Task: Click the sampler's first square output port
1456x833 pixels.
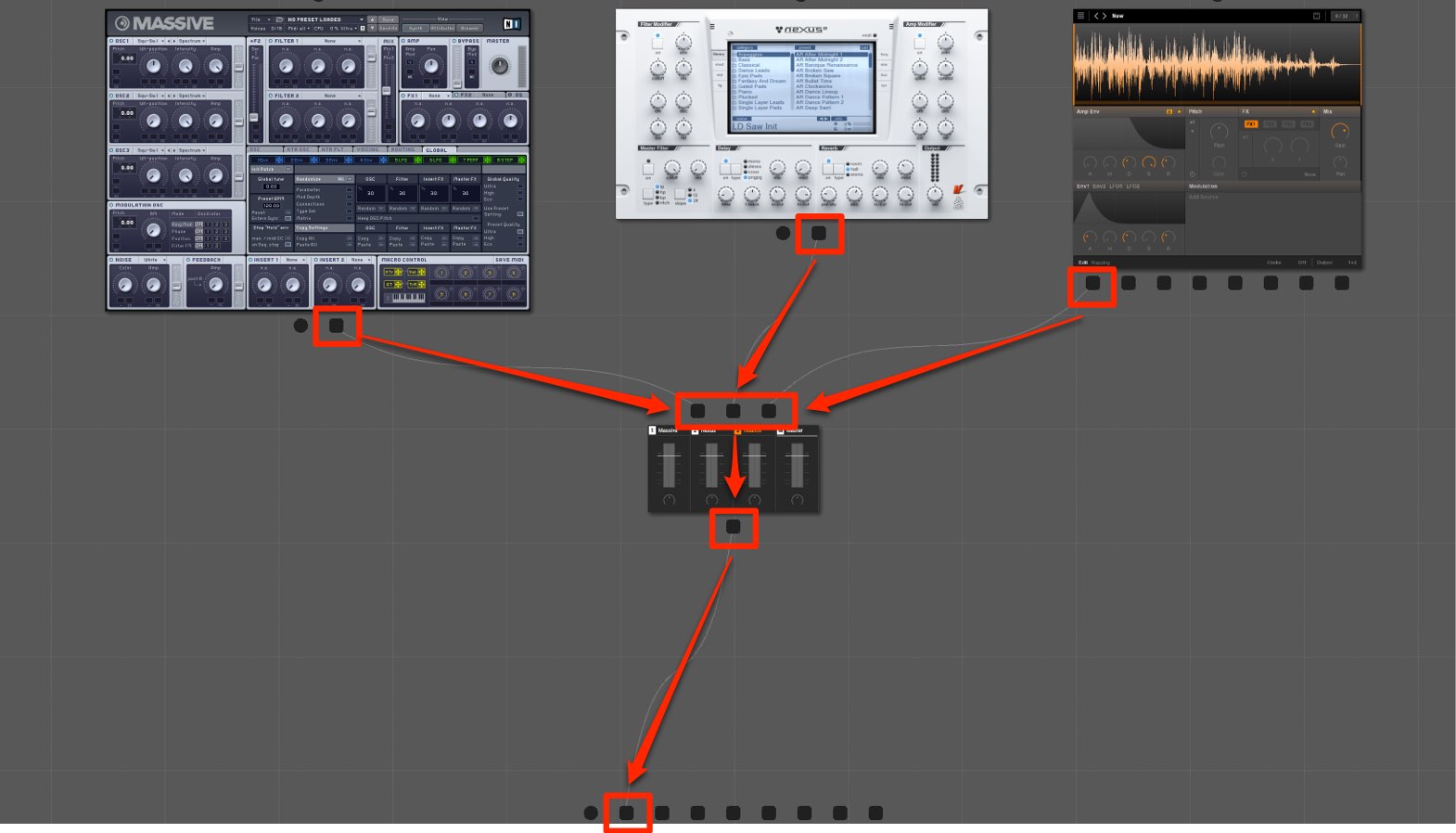Action: (x=1093, y=283)
